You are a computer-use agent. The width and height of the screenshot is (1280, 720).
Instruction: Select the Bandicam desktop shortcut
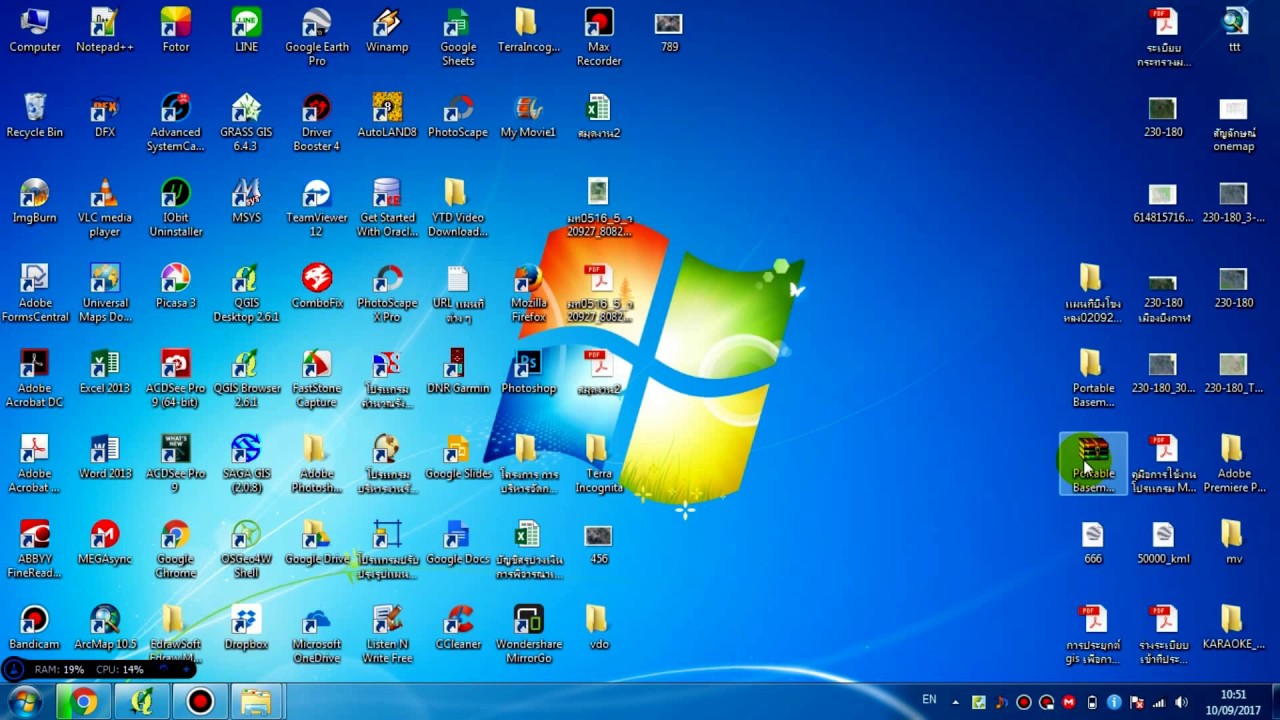click(35, 627)
